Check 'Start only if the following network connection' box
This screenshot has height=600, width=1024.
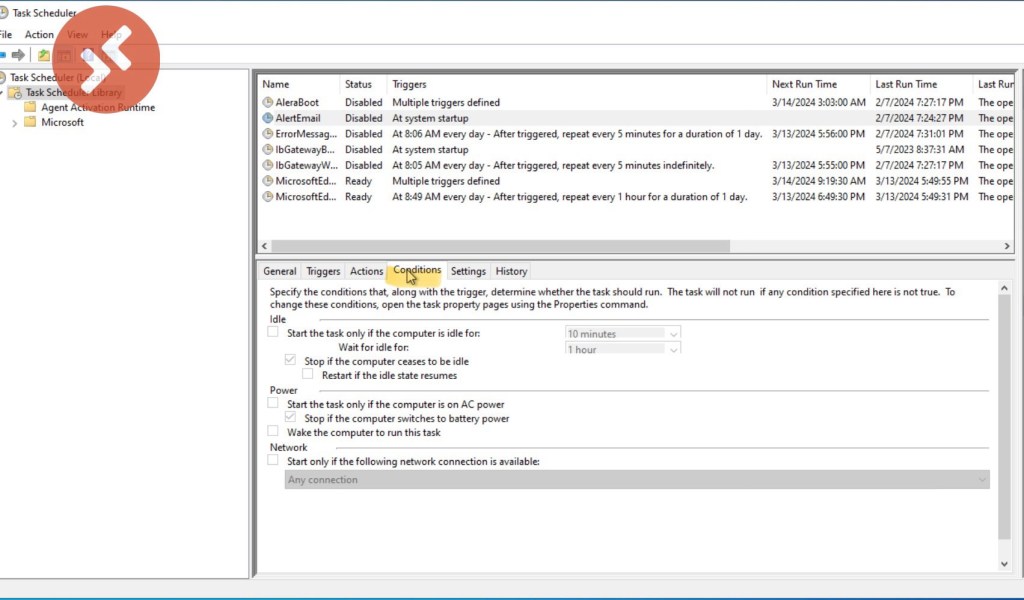point(273,461)
